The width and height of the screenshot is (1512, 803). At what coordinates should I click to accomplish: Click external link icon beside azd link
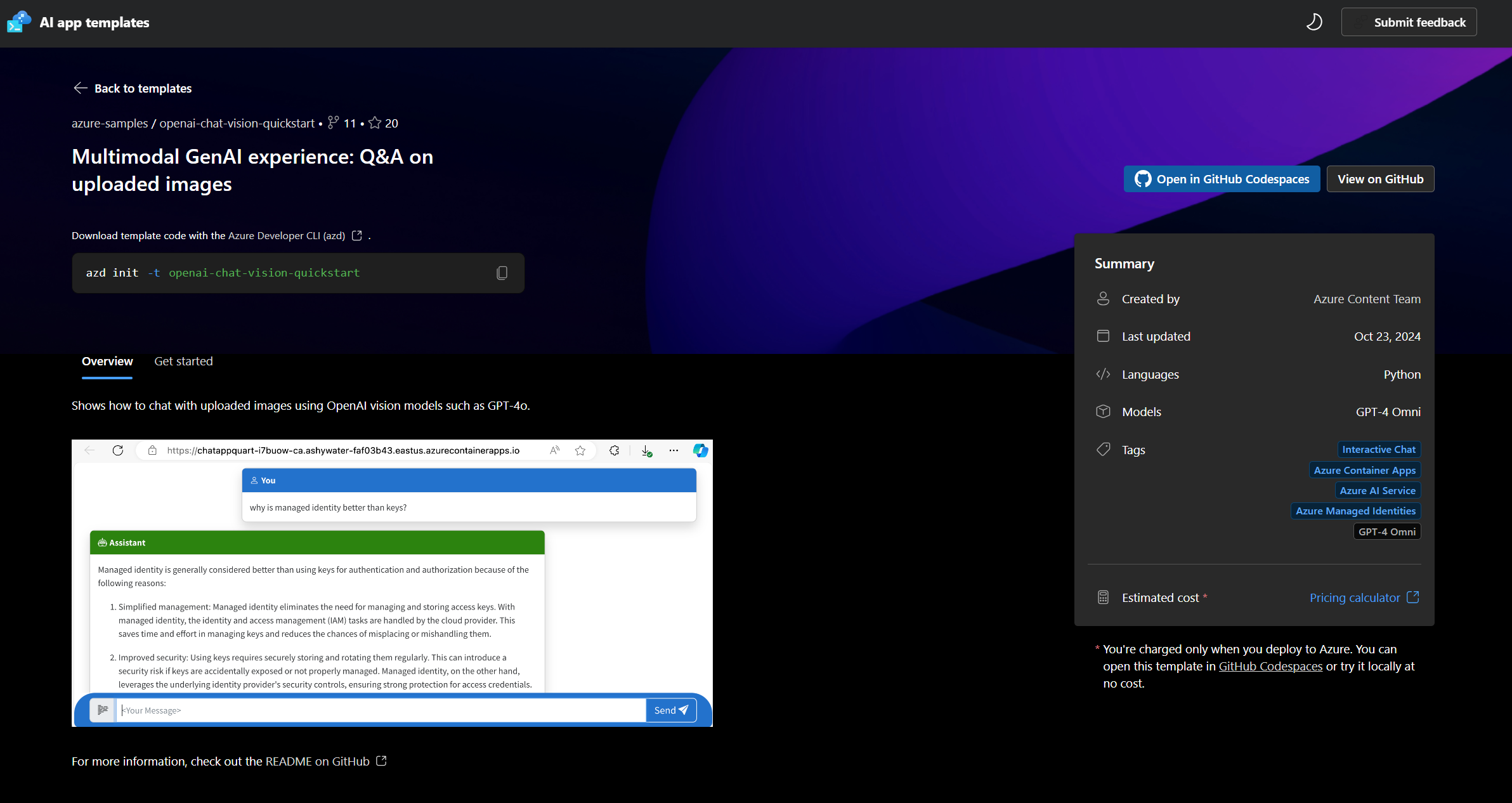click(x=357, y=235)
